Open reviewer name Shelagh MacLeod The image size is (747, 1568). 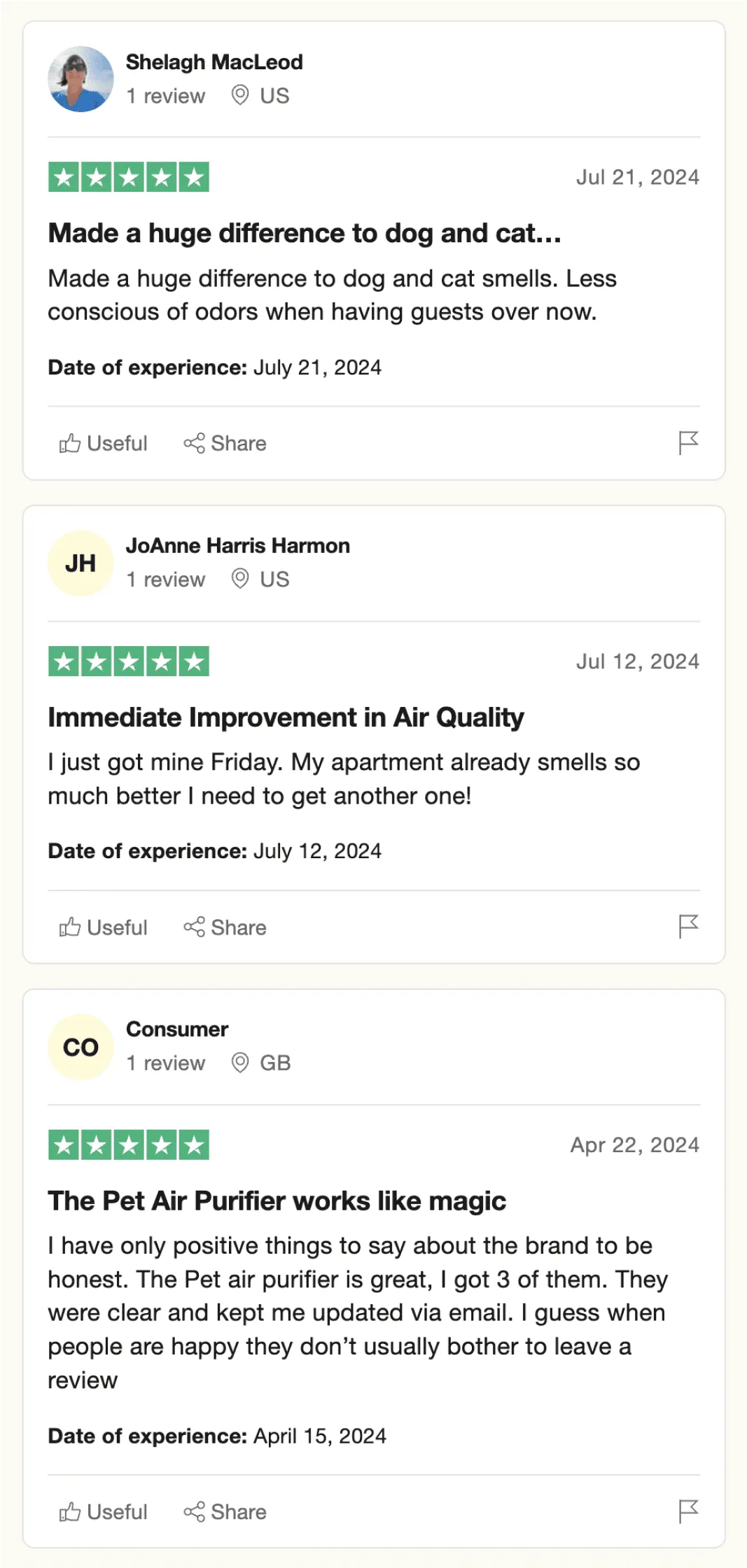pyautogui.click(x=214, y=62)
